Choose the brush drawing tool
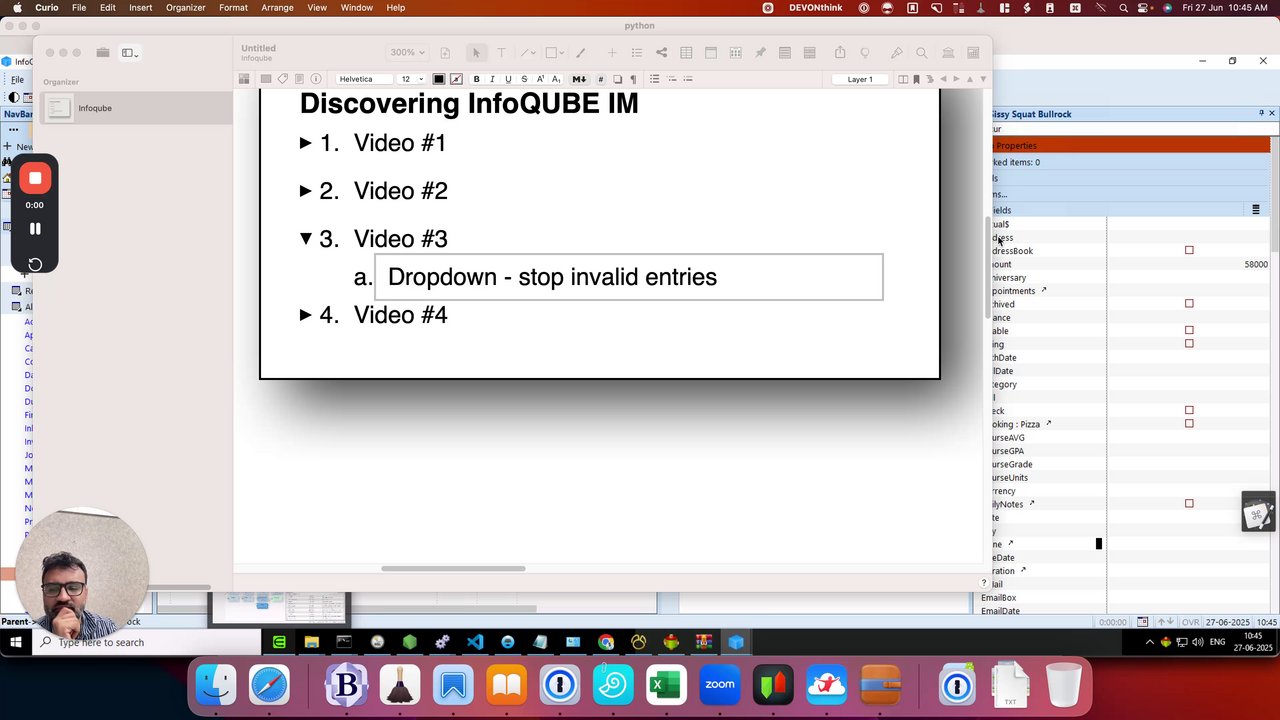This screenshot has width=1280, height=720. click(581, 53)
